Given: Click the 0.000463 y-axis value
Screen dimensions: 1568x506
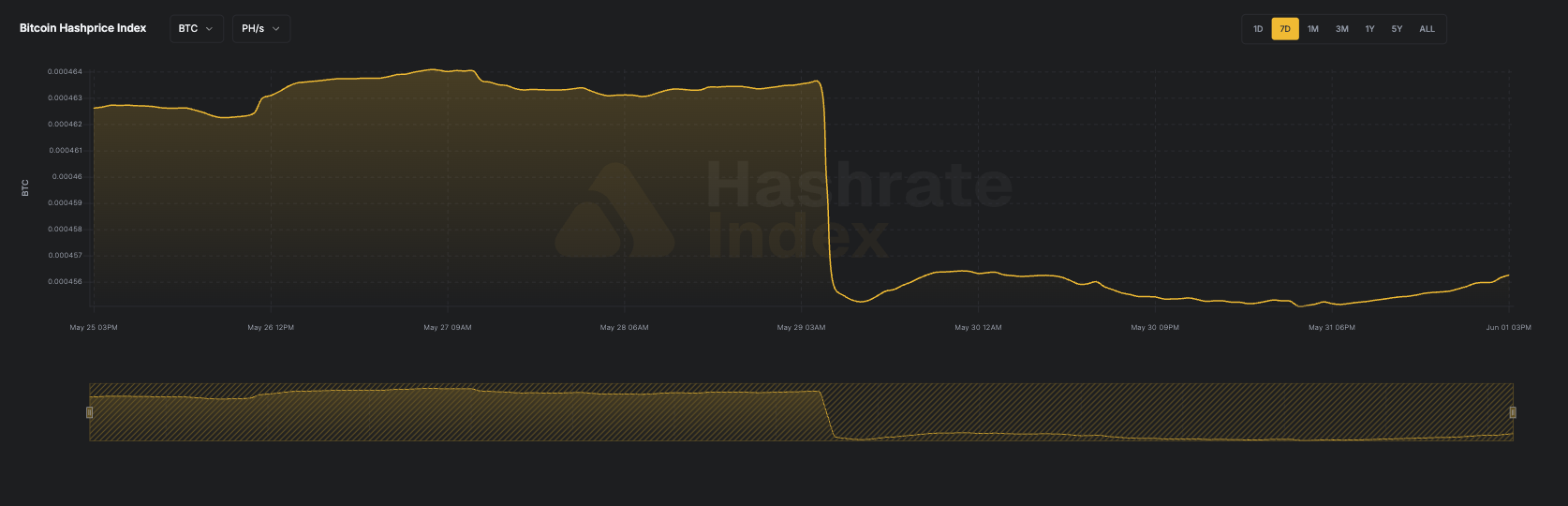Looking at the screenshot, I should click(x=65, y=98).
